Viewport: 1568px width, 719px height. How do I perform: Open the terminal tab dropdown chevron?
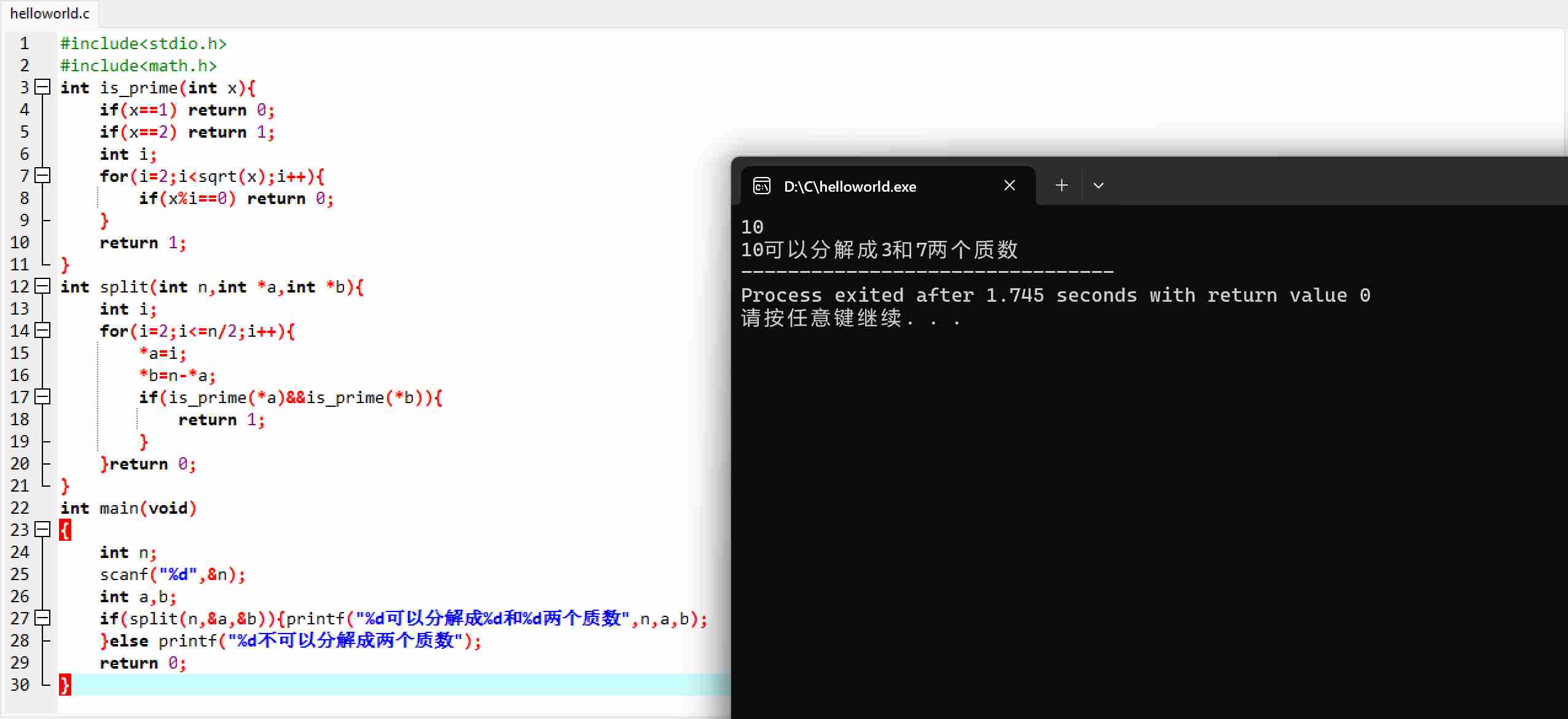point(1097,186)
